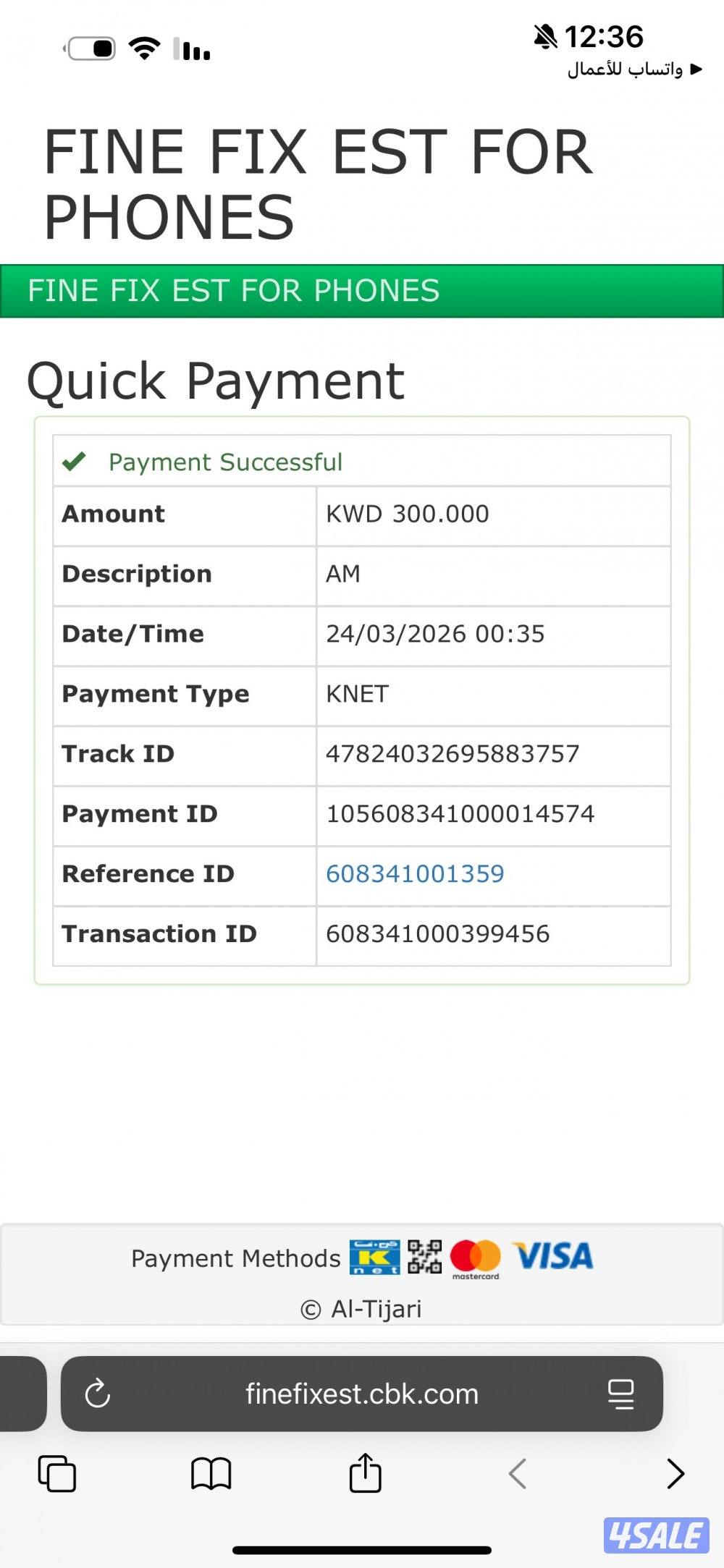Image resolution: width=724 pixels, height=1568 pixels.
Task: Open the page reader menu icon
Action: click(620, 1394)
